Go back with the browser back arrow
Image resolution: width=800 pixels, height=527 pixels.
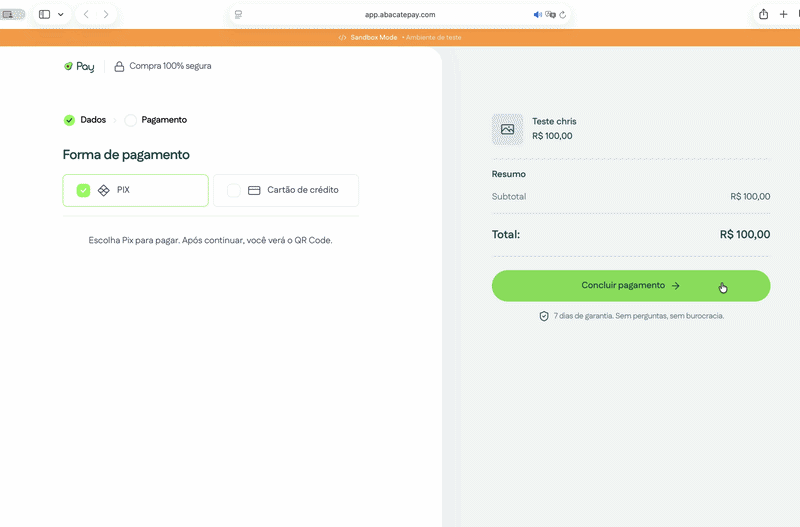(86, 14)
